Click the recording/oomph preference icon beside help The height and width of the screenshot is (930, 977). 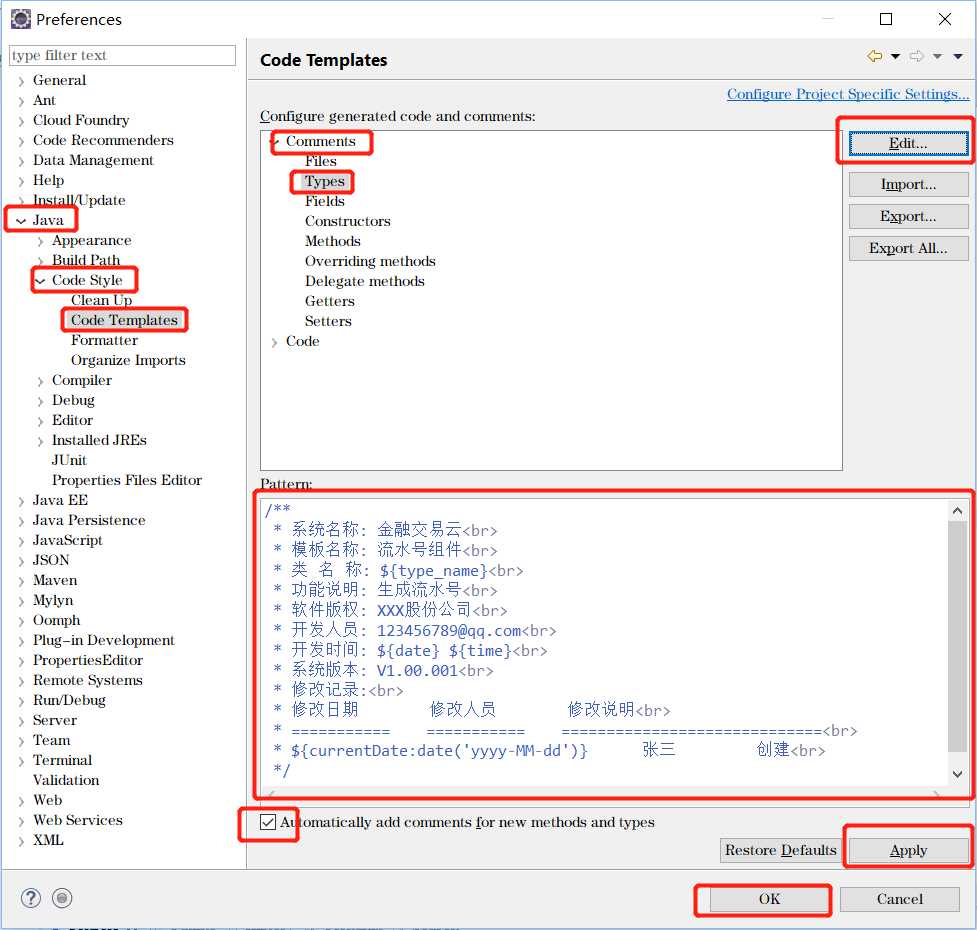click(x=62, y=898)
